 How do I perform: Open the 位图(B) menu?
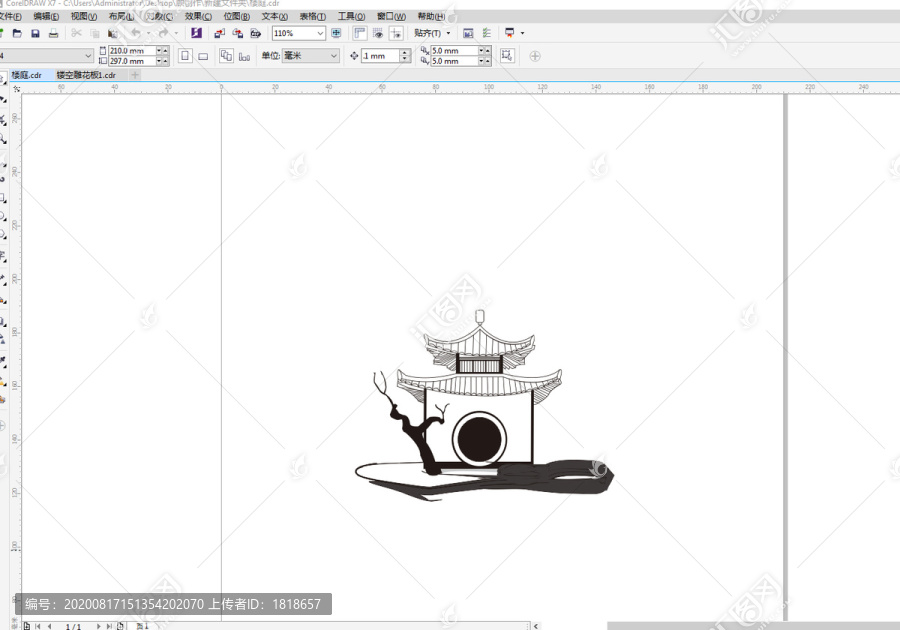(236, 17)
